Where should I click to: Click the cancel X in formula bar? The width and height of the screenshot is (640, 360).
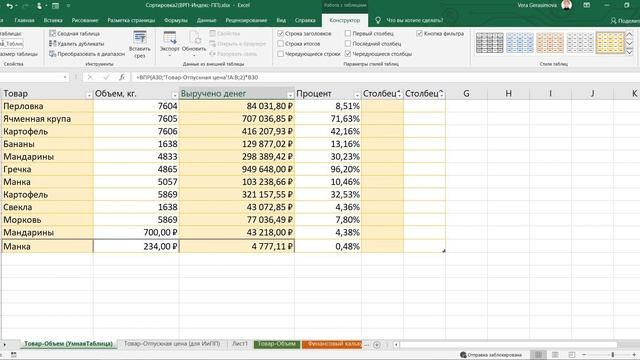click(90, 77)
